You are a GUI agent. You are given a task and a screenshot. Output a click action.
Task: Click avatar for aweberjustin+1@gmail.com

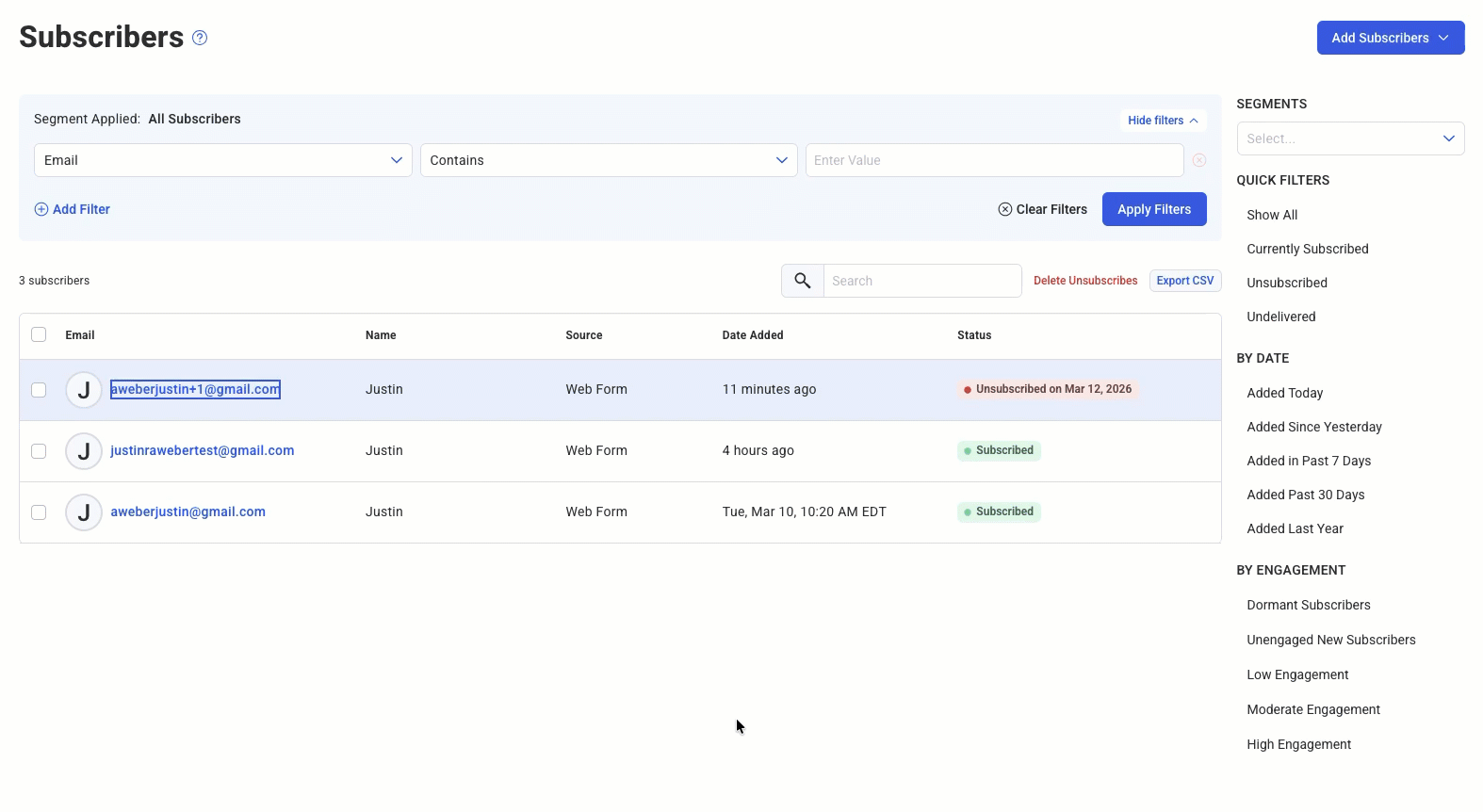click(x=84, y=390)
